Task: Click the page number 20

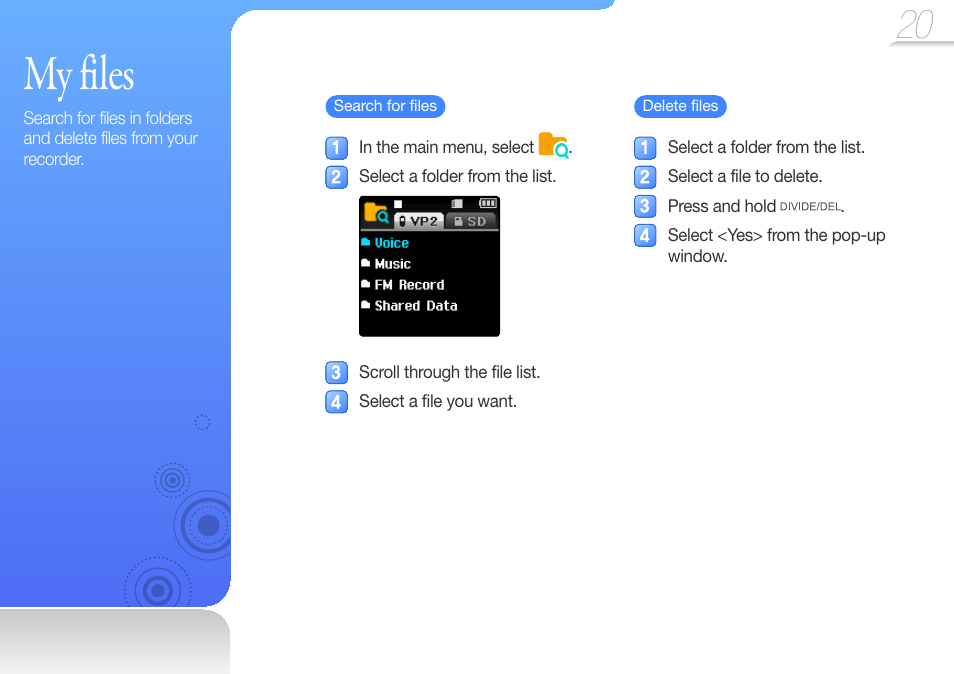Action: point(914,25)
